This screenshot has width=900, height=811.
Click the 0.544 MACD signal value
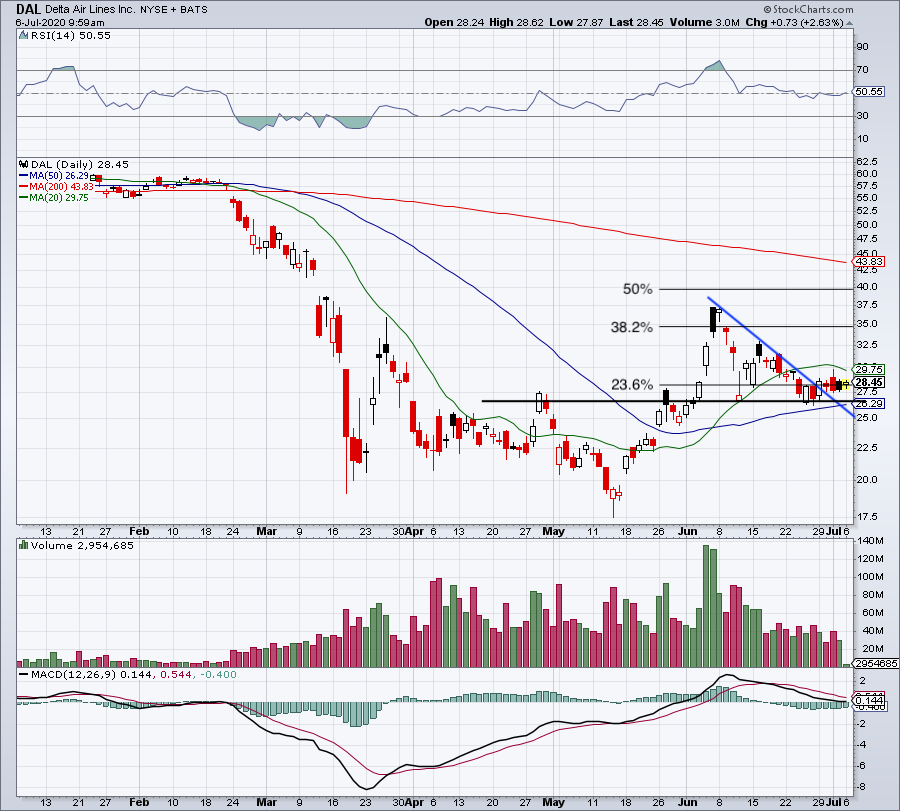tap(176, 675)
